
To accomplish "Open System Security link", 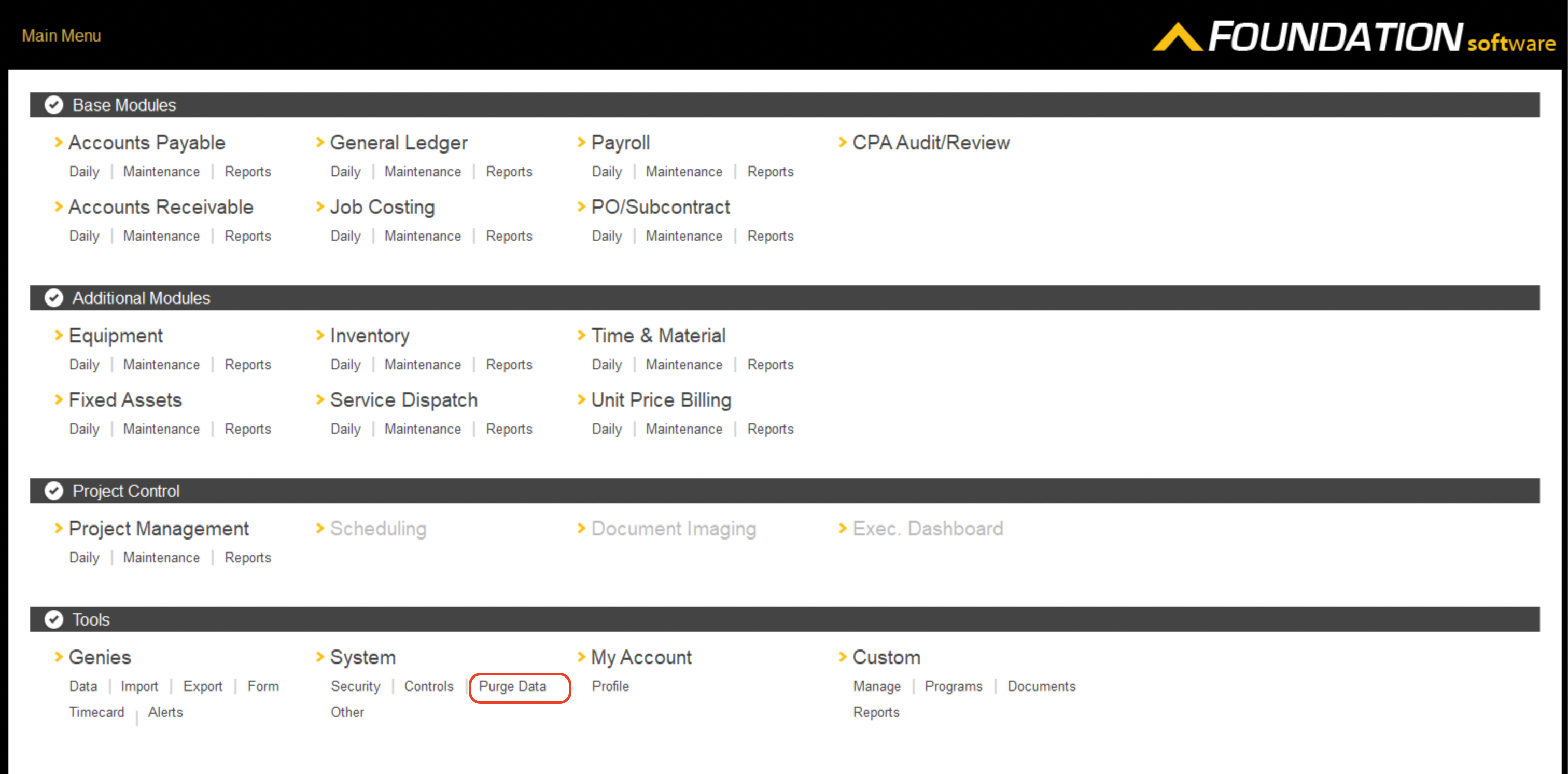I will coord(356,686).
